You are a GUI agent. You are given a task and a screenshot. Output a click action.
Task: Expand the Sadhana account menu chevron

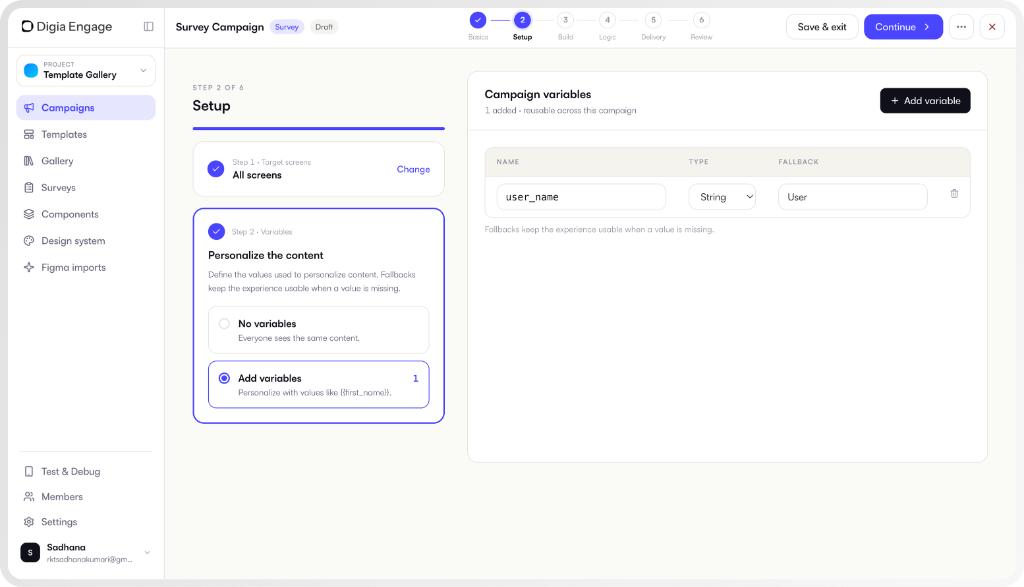148,552
